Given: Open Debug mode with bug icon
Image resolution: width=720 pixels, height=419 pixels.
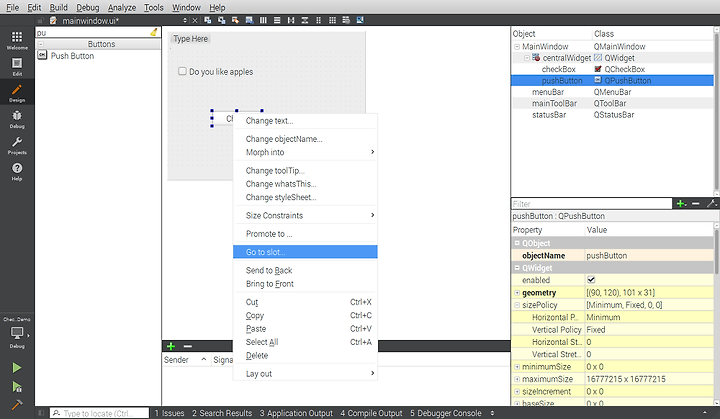Looking at the screenshot, I should pos(17,119).
